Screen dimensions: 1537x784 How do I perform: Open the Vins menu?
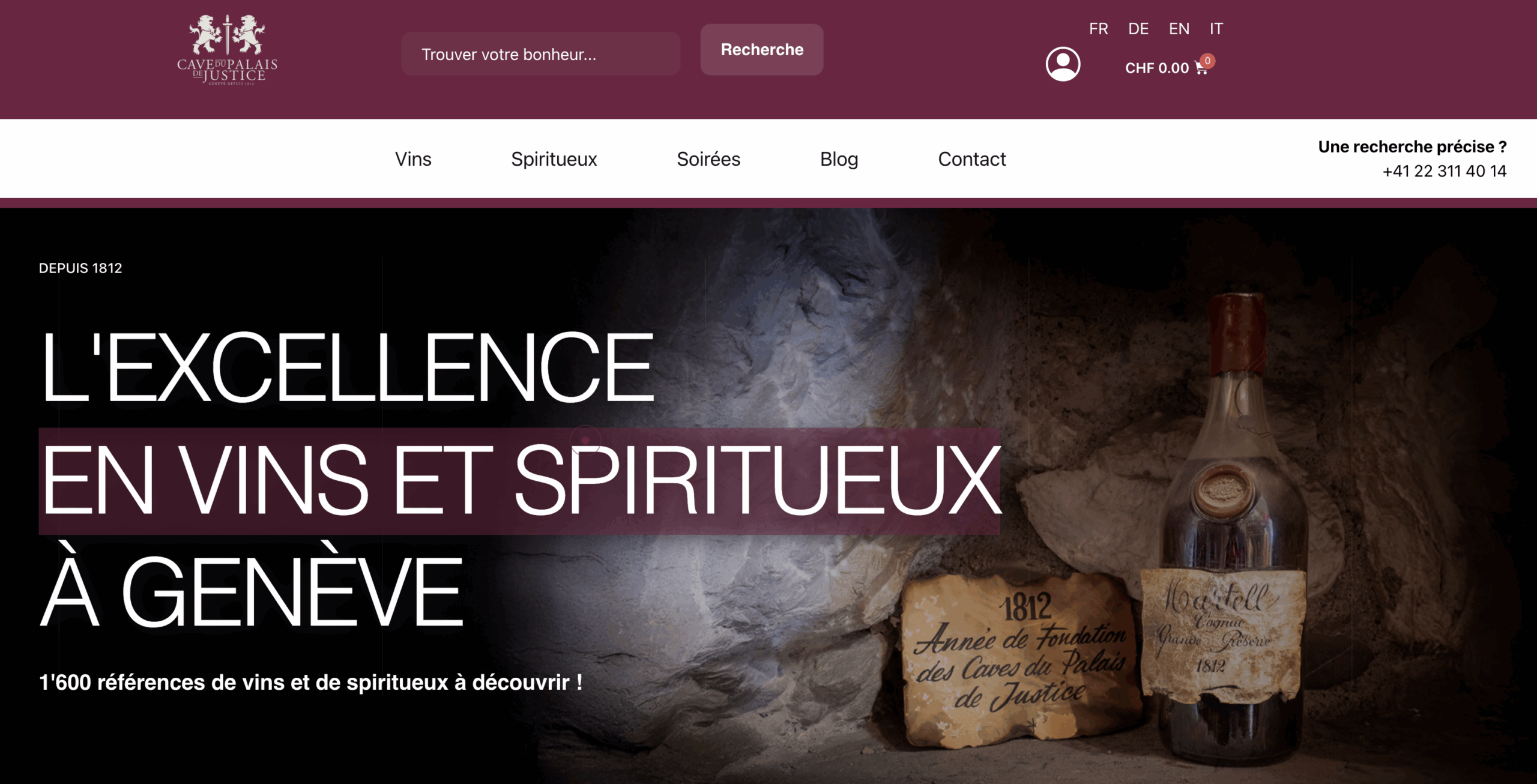click(413, 159)
